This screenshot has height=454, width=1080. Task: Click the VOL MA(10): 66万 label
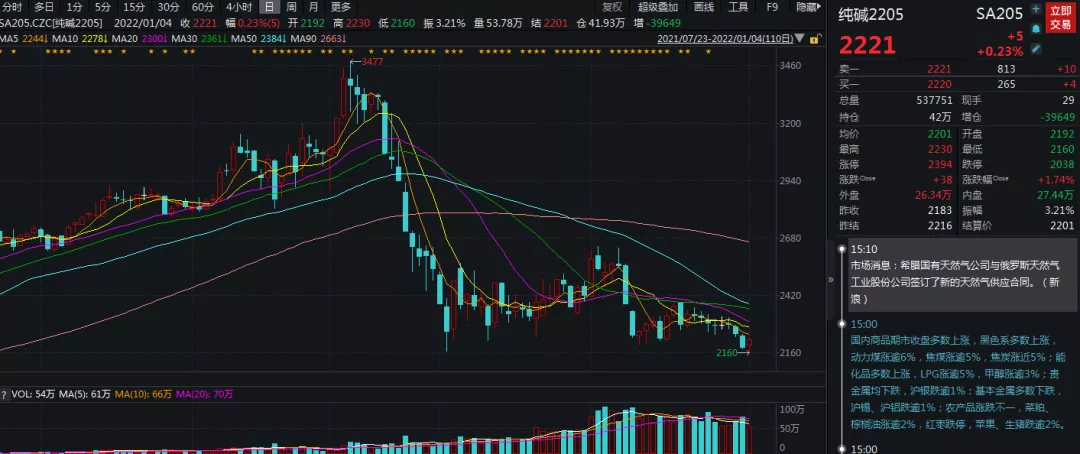point(143,395)
